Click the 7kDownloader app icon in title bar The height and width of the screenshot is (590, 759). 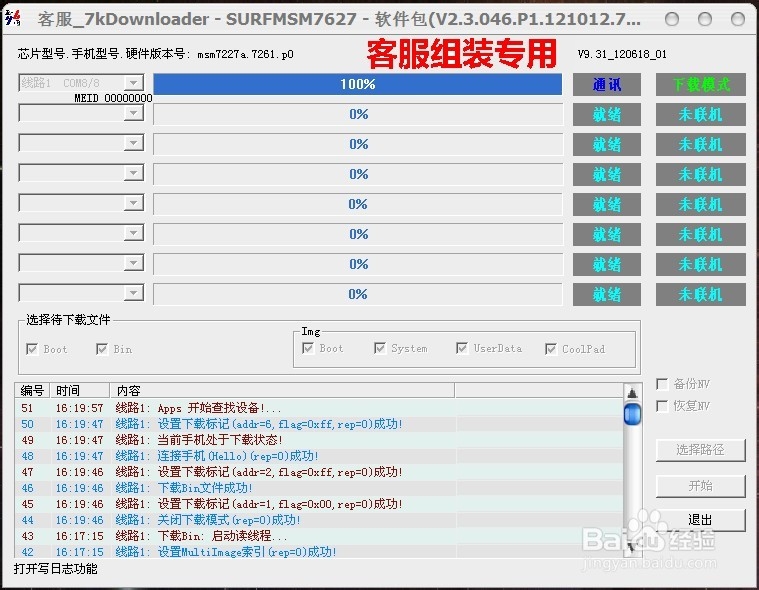13,18
